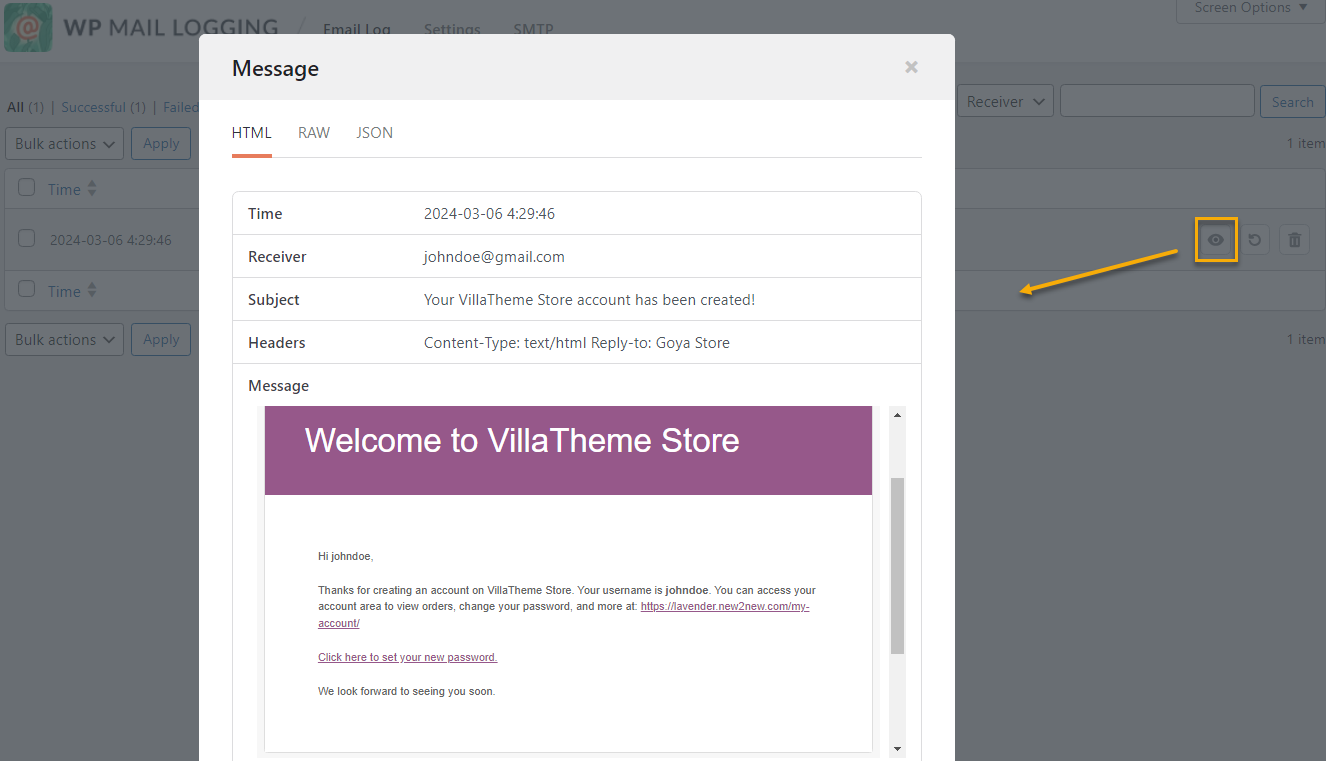This screenshot has width=1326, height=761.
Task: Open the bottom Bulk actions dropdown
Action: coord(65,340)
